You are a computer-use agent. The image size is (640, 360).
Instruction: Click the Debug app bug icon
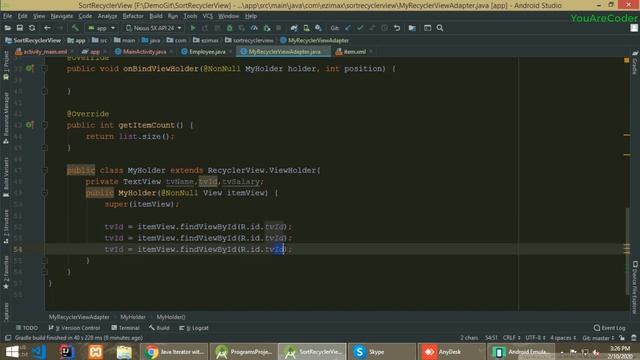click(229, 28)
